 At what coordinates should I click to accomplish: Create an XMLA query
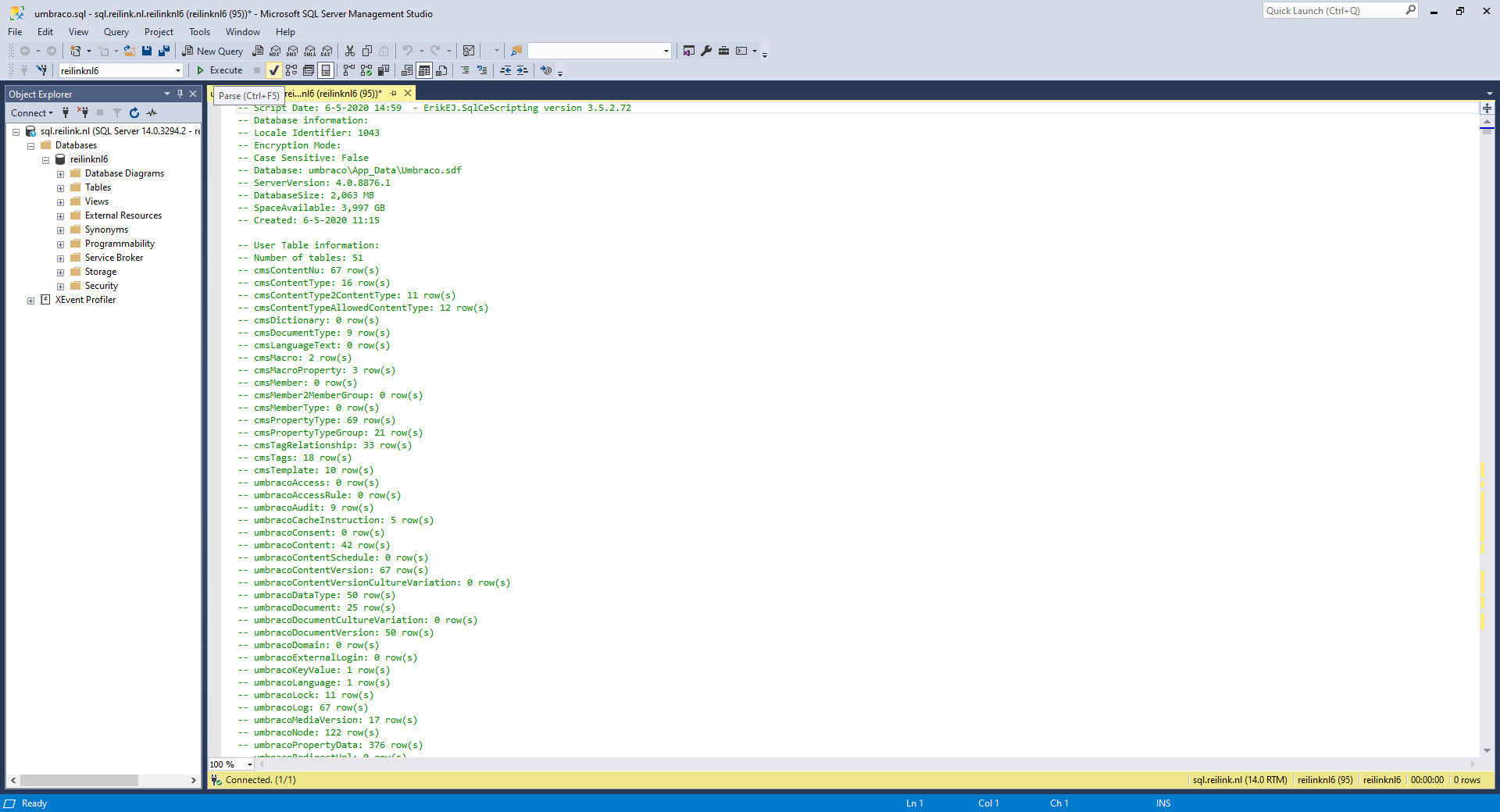click(309, 51)
